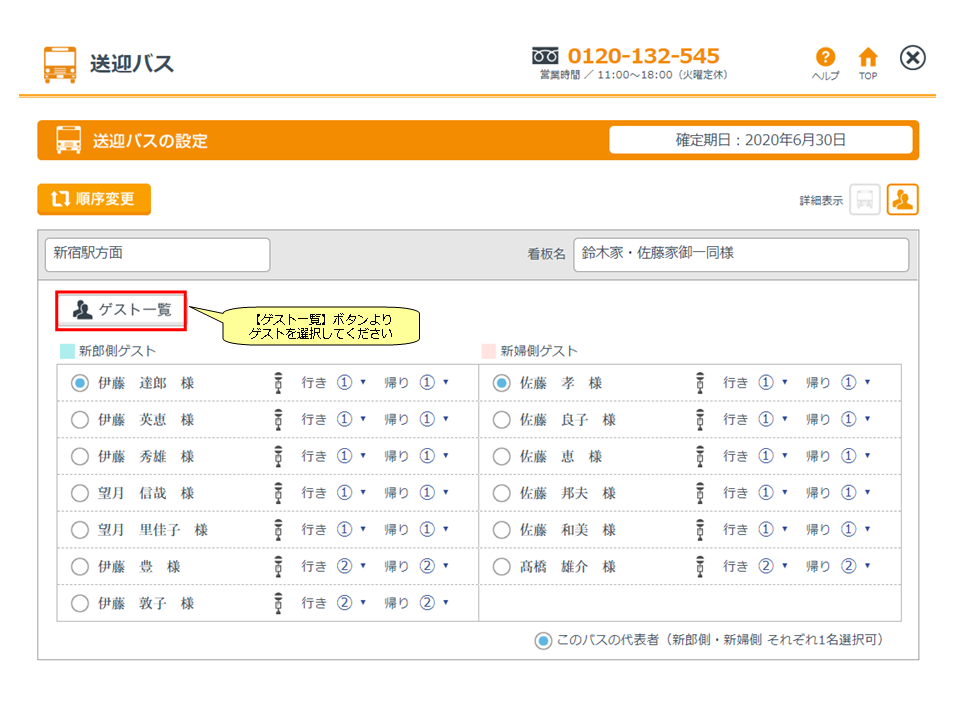Close the 送迎バス screen with X
This screenshot has height=720, width=960.
pyautogui.click(x=912, y=58)
